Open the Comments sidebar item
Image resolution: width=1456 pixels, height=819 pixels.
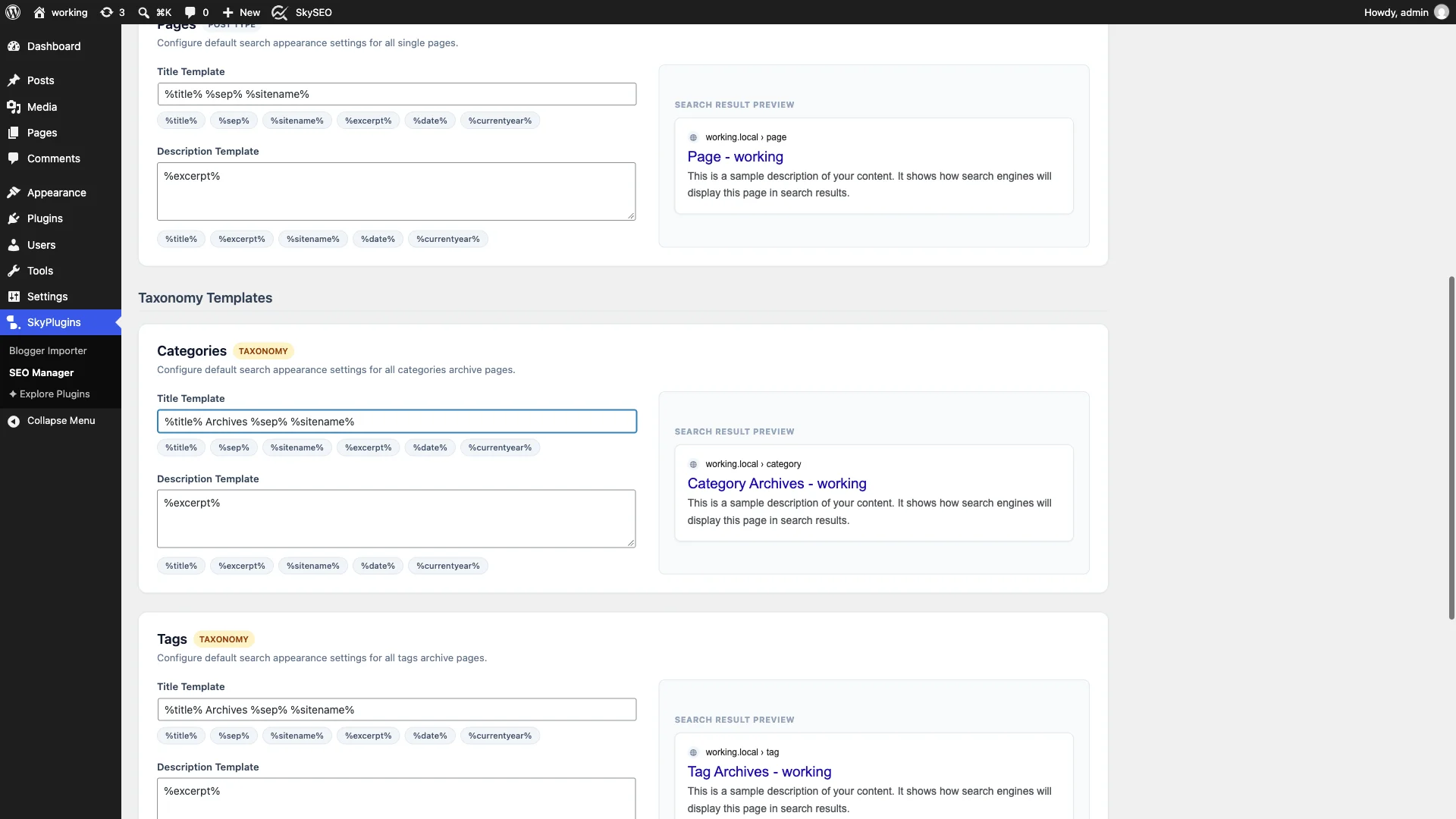coord(61,158)
